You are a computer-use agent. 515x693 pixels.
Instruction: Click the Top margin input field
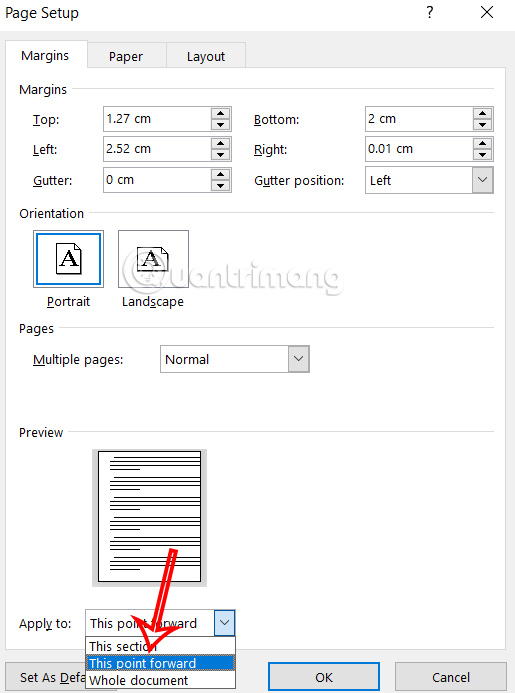157,119
